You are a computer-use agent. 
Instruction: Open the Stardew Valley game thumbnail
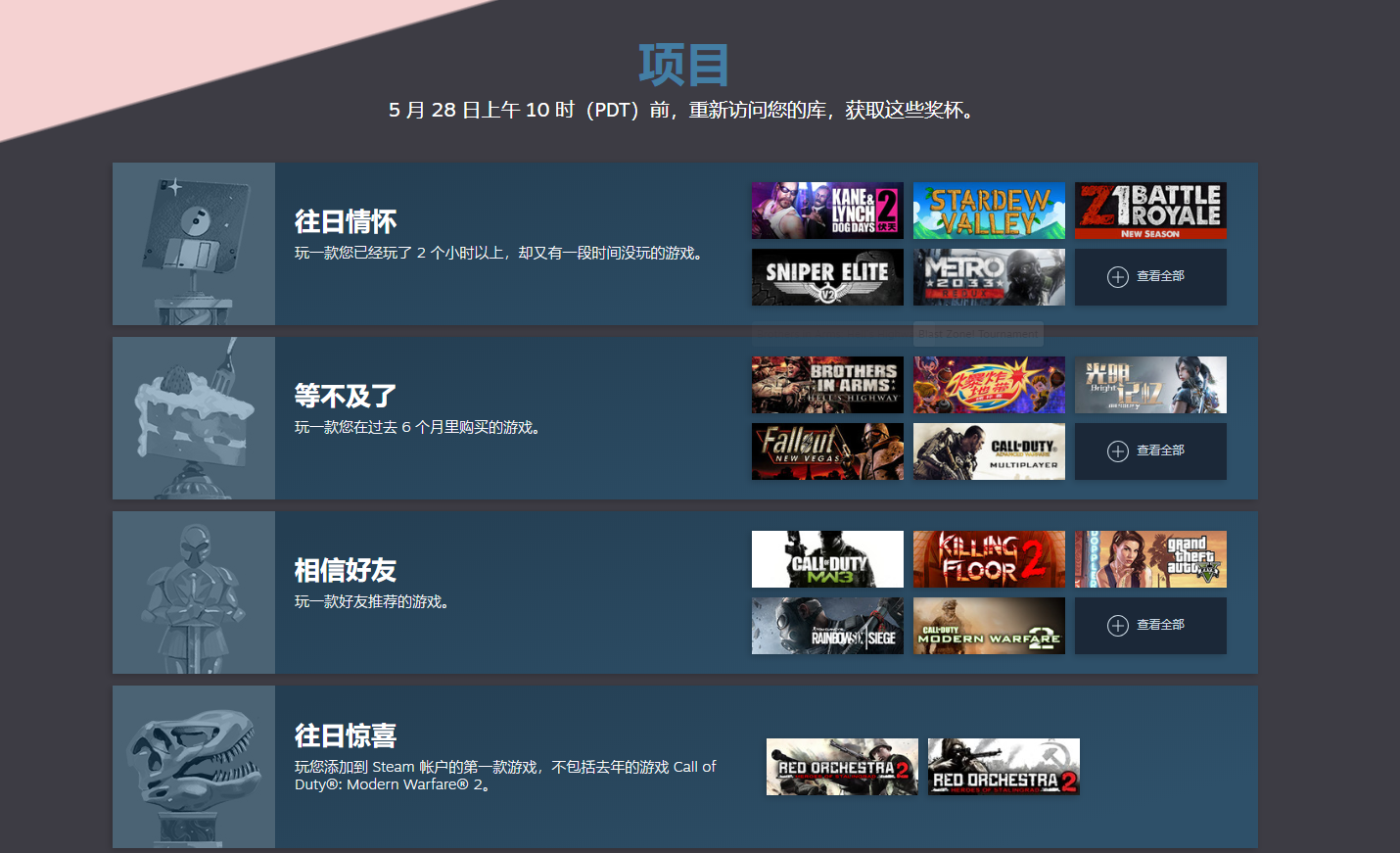pos(989,211)
